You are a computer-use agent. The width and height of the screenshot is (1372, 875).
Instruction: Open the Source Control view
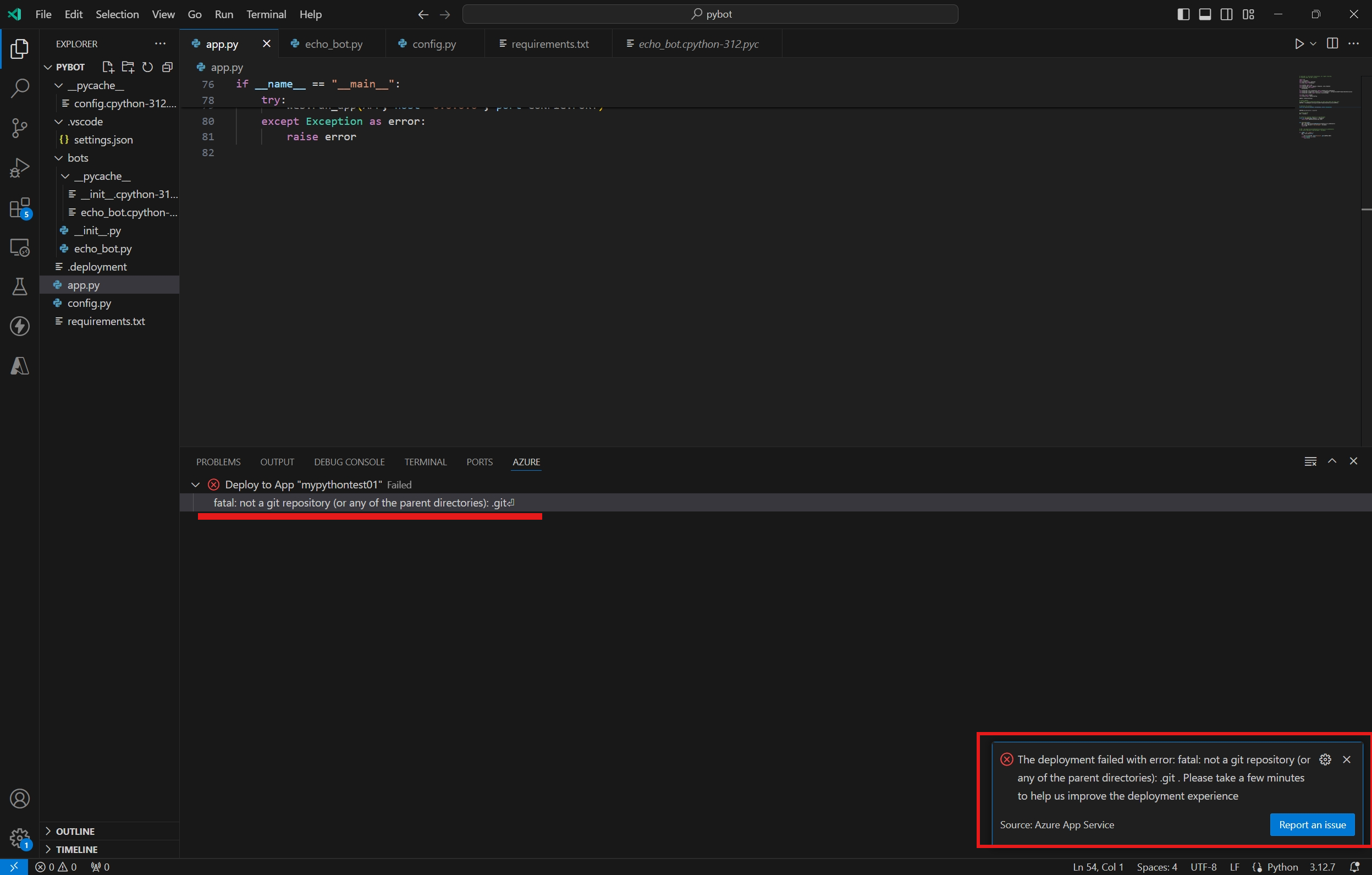pos(19,128)
